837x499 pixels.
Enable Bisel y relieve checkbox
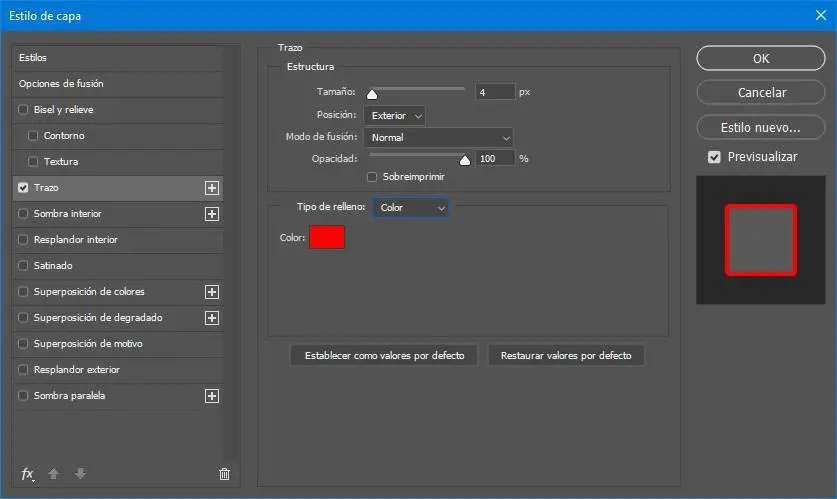[x=23, y=109]
